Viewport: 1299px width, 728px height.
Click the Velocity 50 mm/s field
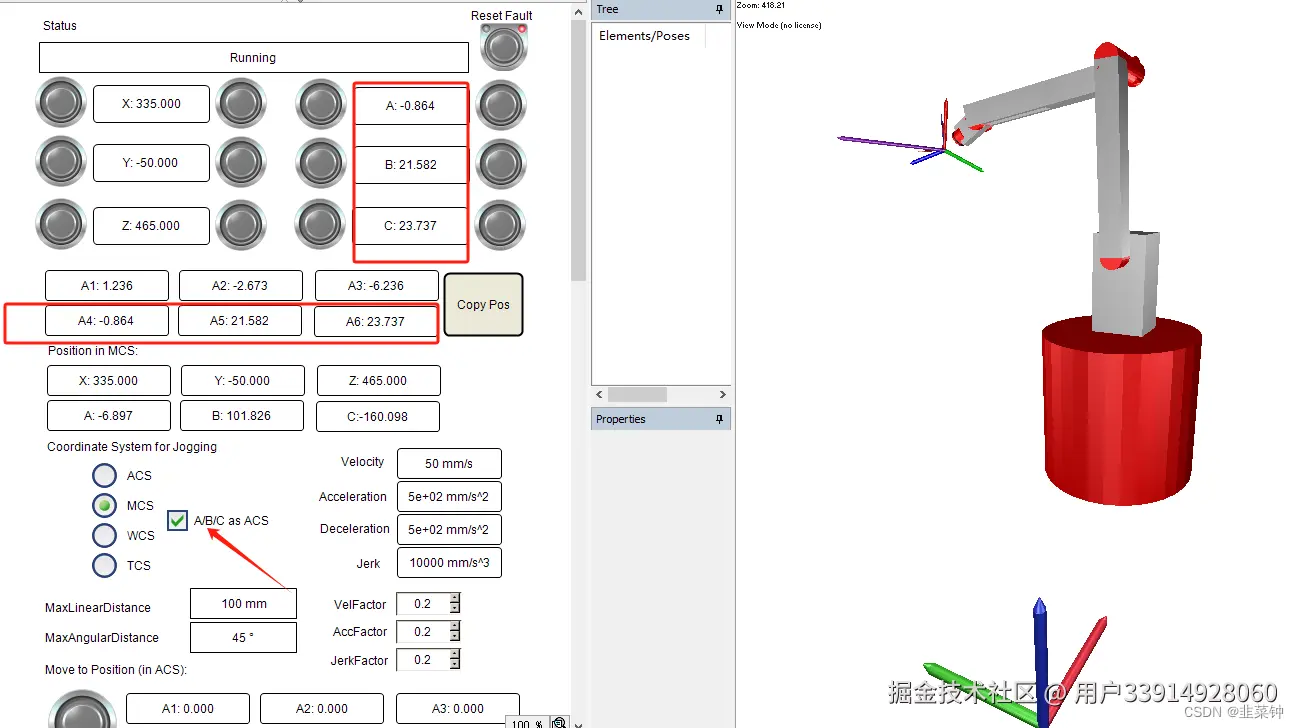[449, 464]
